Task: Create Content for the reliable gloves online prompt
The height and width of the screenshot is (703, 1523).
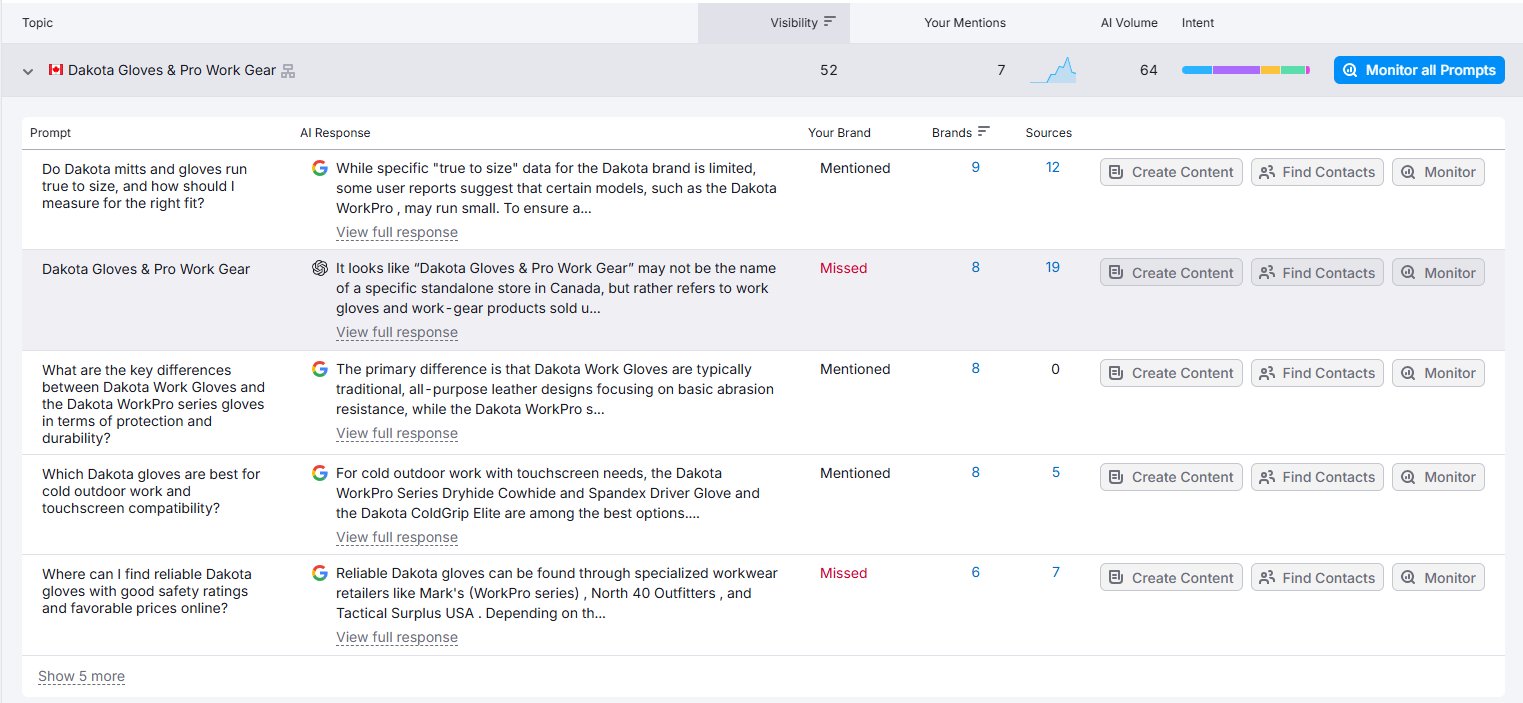Action: pos(1171,578)
